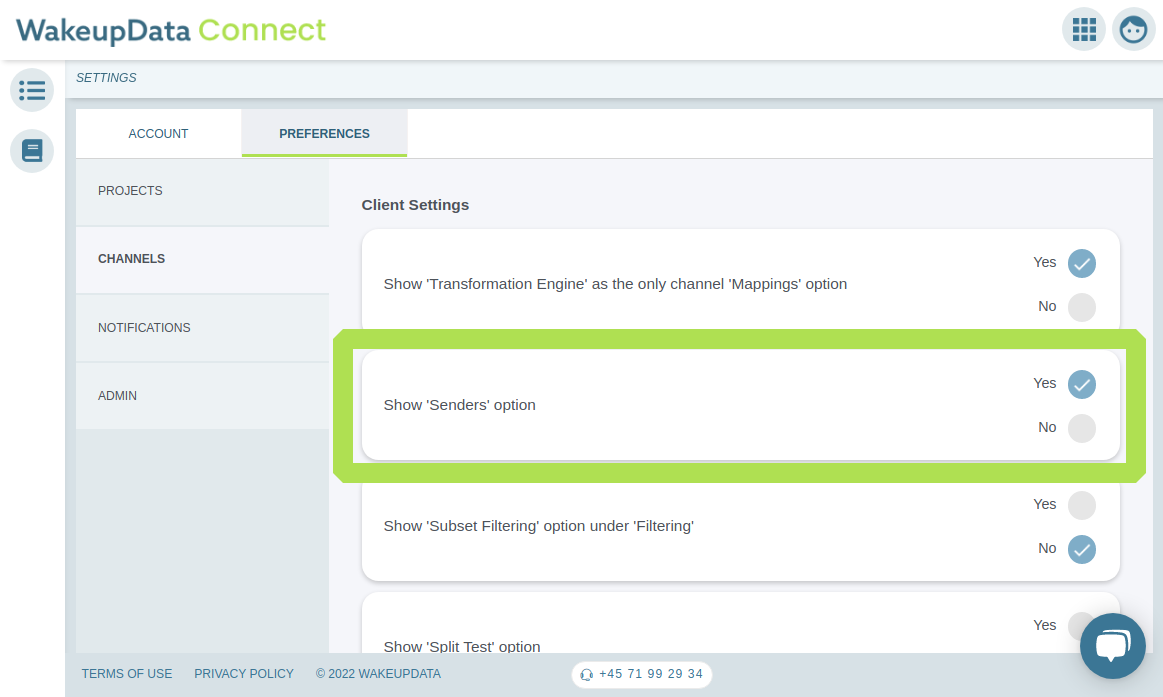
Task: Open the Privacy Policy link
Action: [x=244, y=673]
